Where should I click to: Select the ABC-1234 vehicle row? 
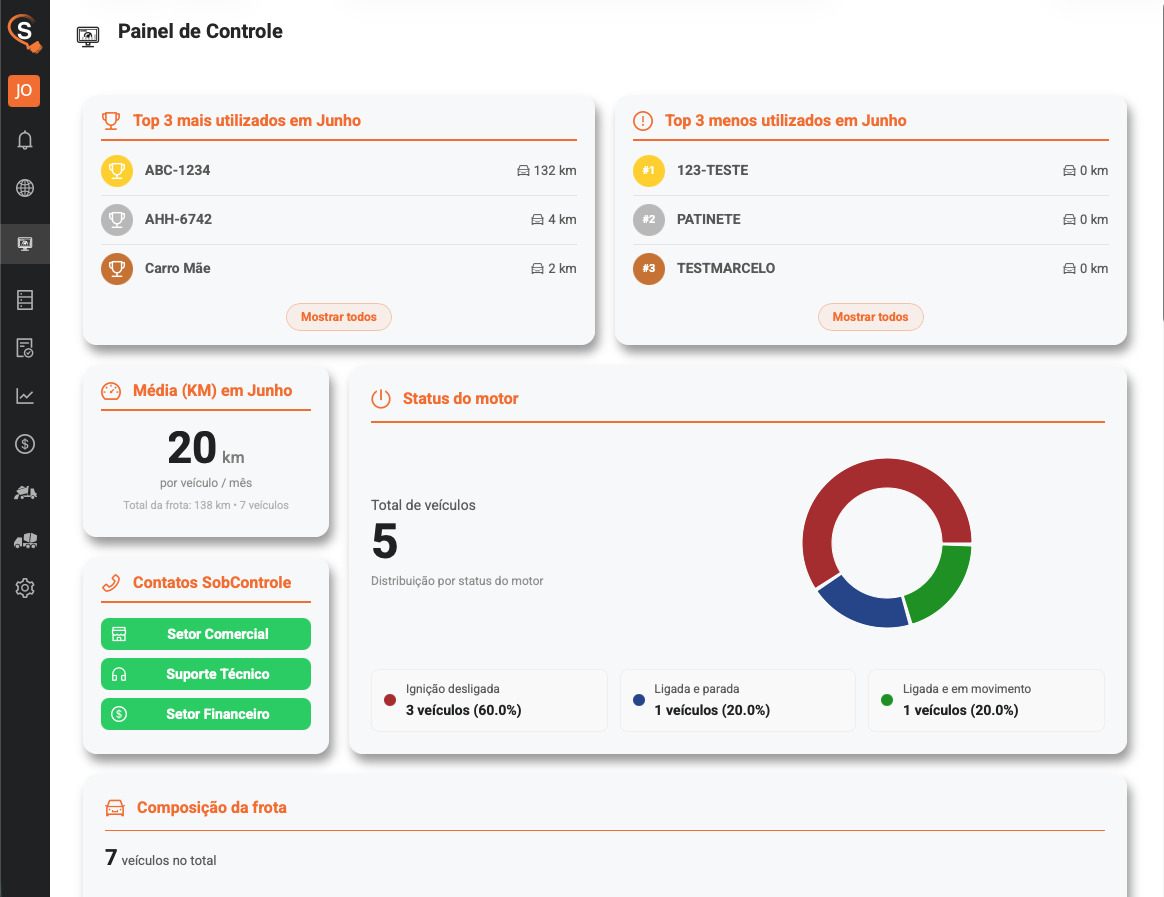pos(339,171)
